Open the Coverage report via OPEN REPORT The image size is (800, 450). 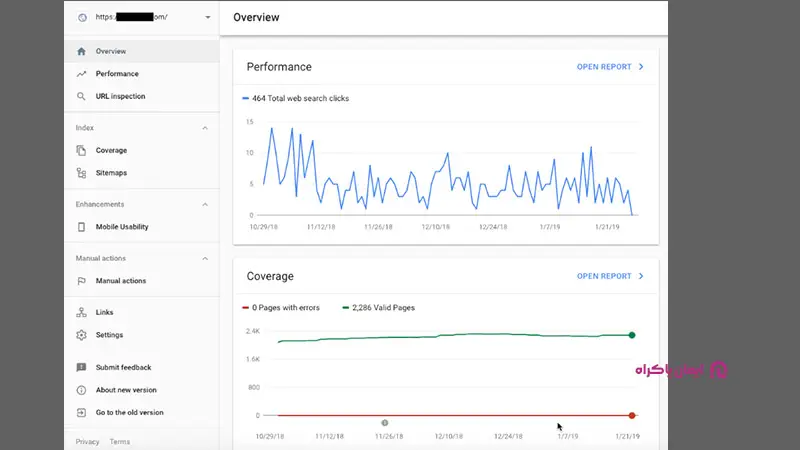click(609, 276)
